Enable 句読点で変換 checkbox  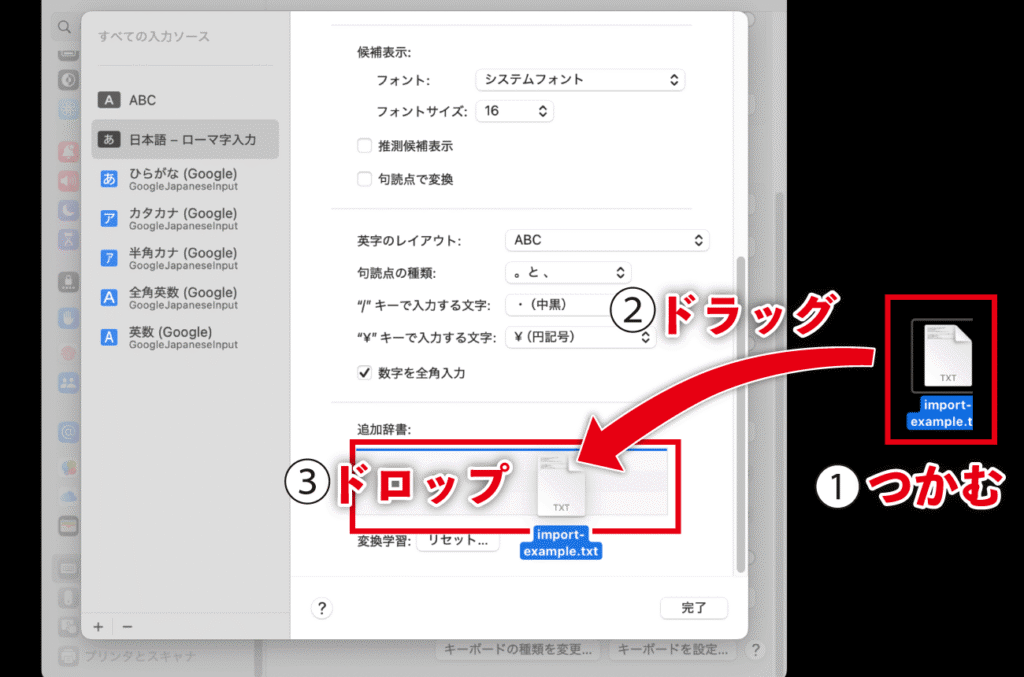[365, 180]
